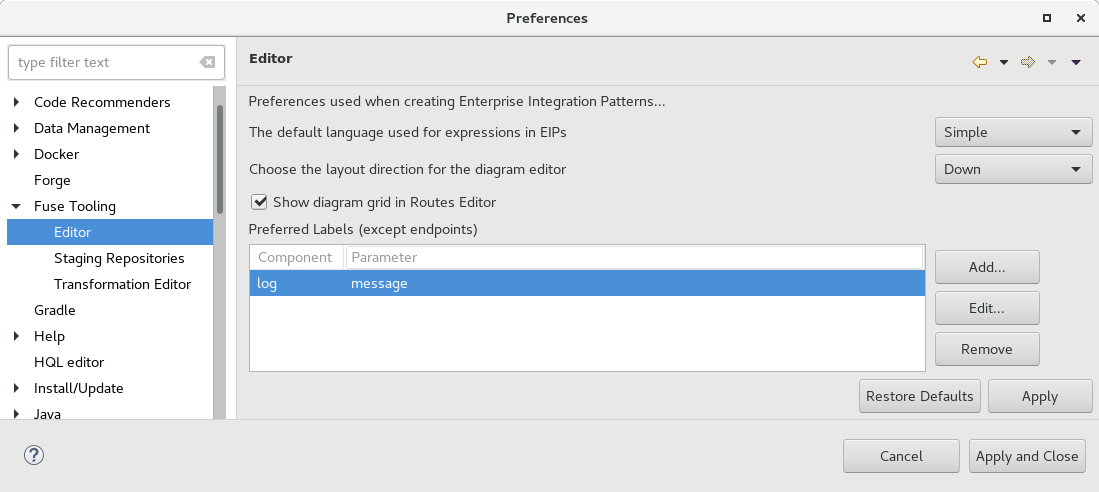Screen dimensions: 1099x492
Task: Click the preferences tree vertical scrollbar
Action: point(220,160)
